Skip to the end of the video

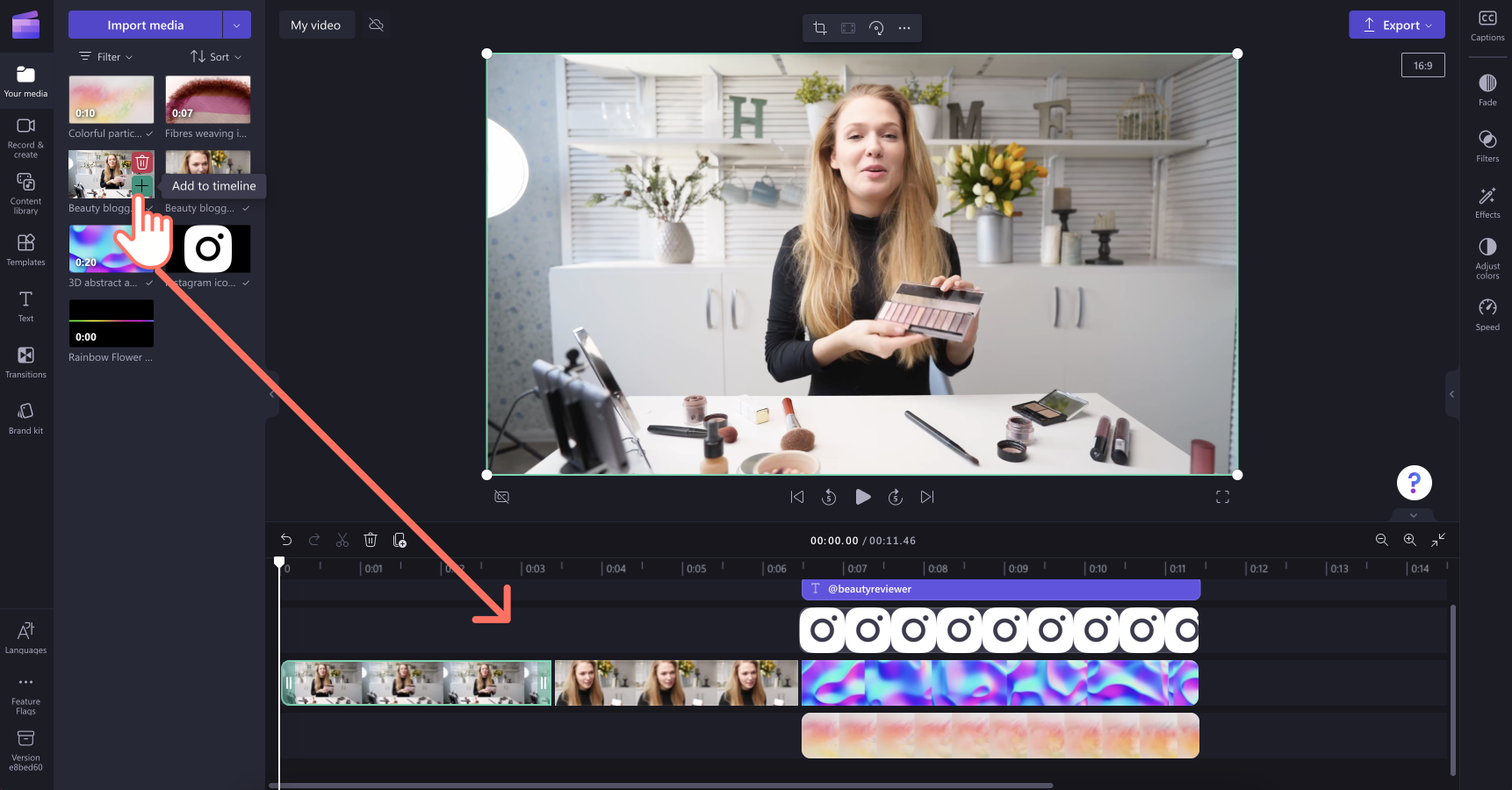click(927, 497)
